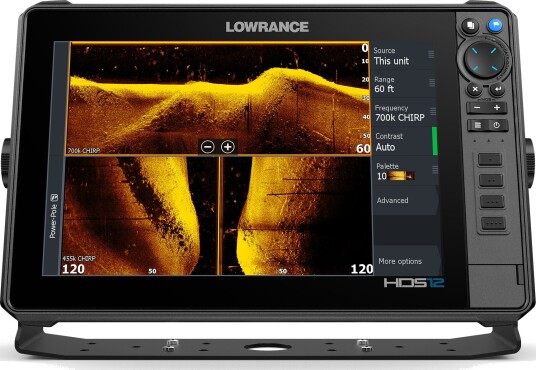Screen dimensions: 536x370
Task: Tap the "60" depth range value
Action: pyautogui.click(x=363, y=148)
